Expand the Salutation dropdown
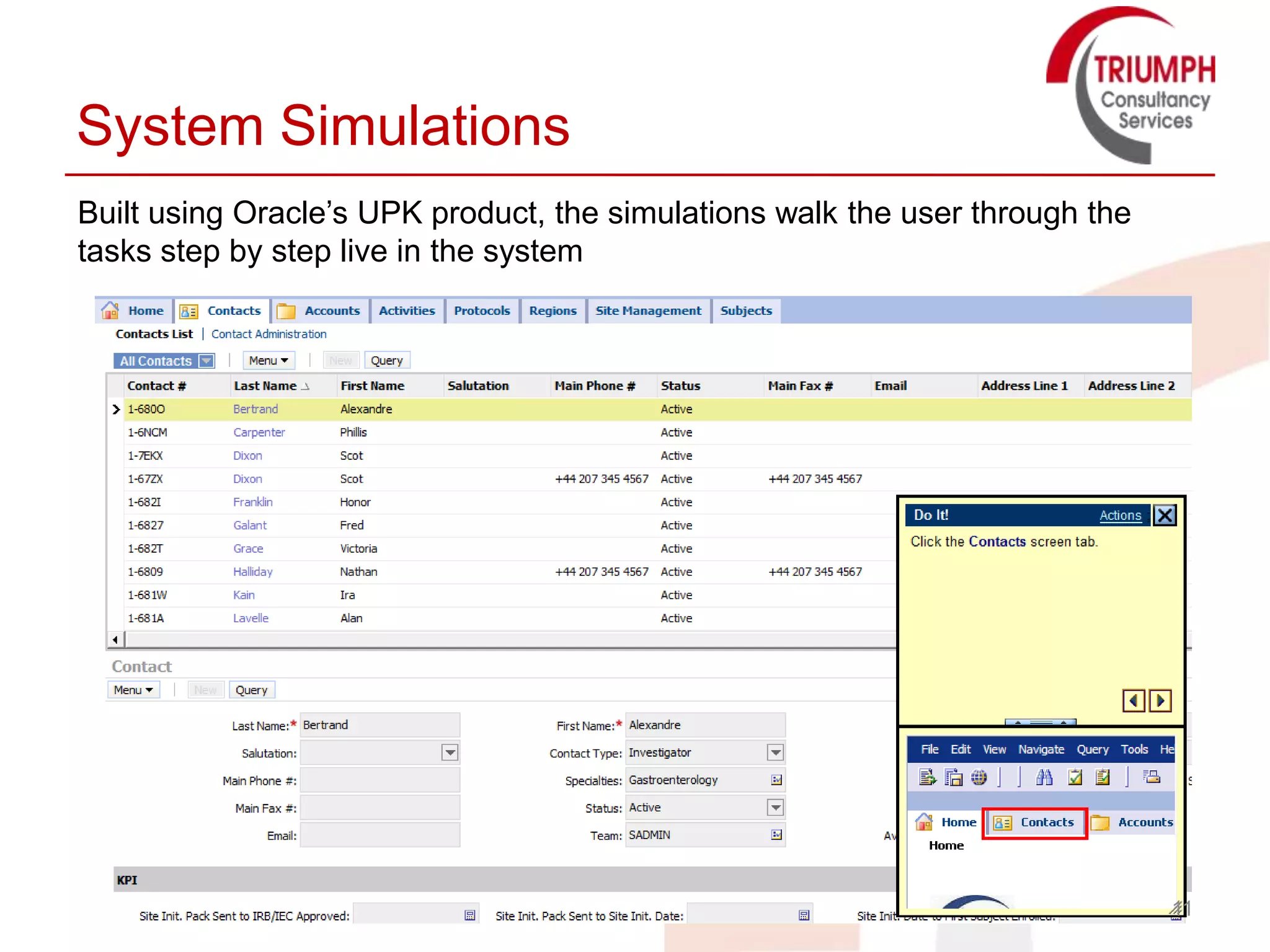Viewport: 1270px width, 952px height. tap(450, 753)
